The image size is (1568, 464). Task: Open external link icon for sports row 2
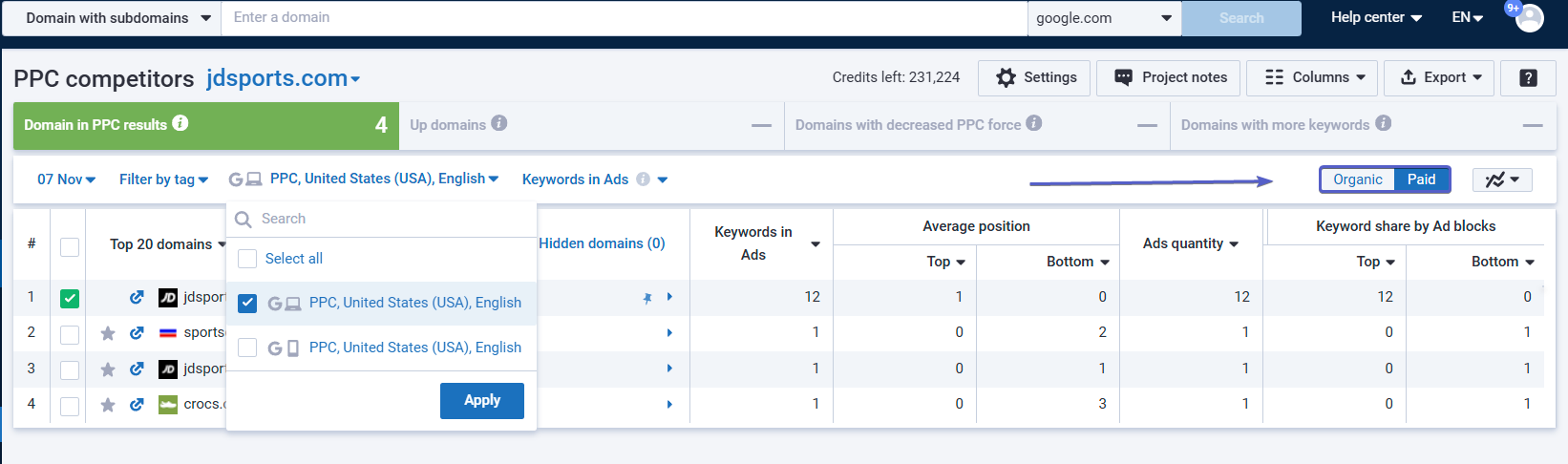coord(137,332)
